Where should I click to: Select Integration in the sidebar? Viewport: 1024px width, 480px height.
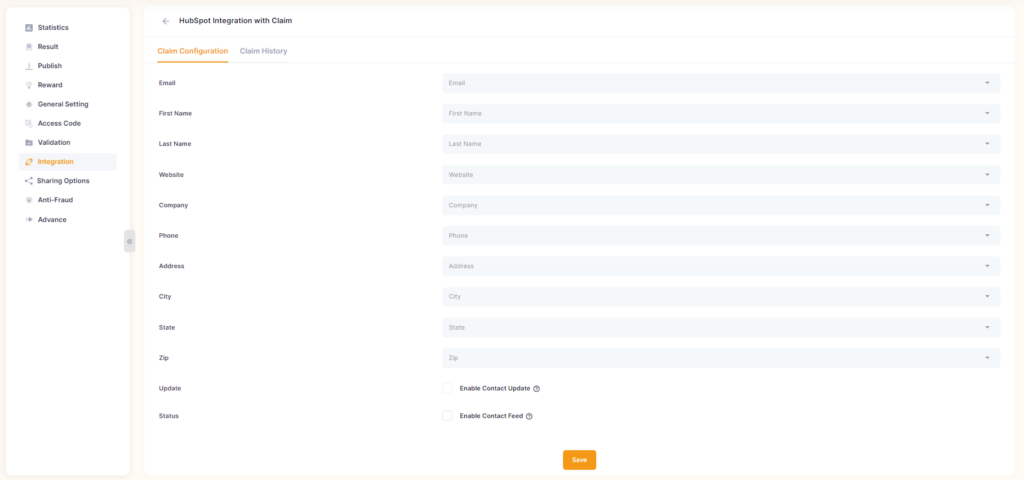67,162
